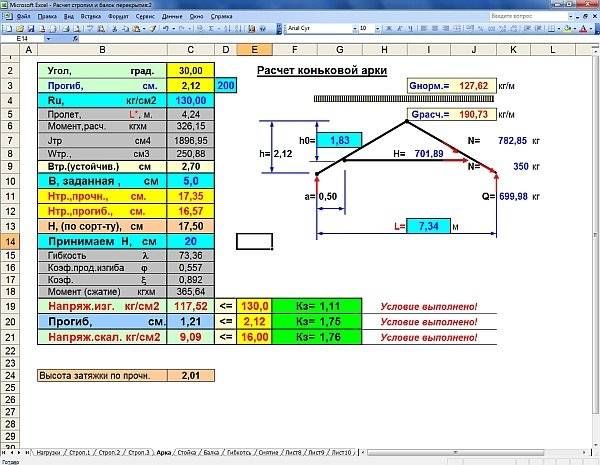Click the AutoSum sigma icon

click(210, 29)
